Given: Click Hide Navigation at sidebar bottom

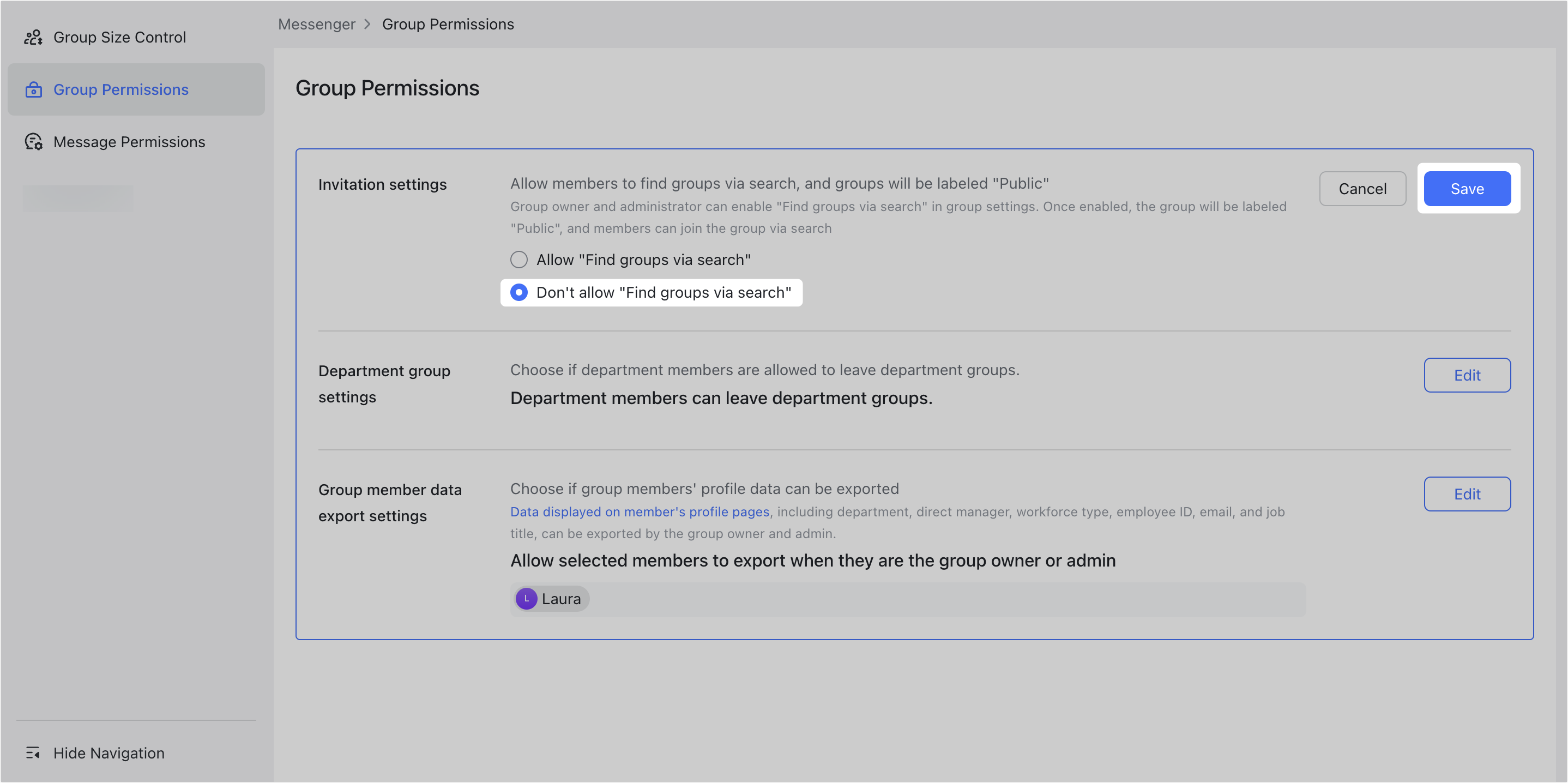Looking at the screenshot, I should pyautogui.click(x=95, y=753).
